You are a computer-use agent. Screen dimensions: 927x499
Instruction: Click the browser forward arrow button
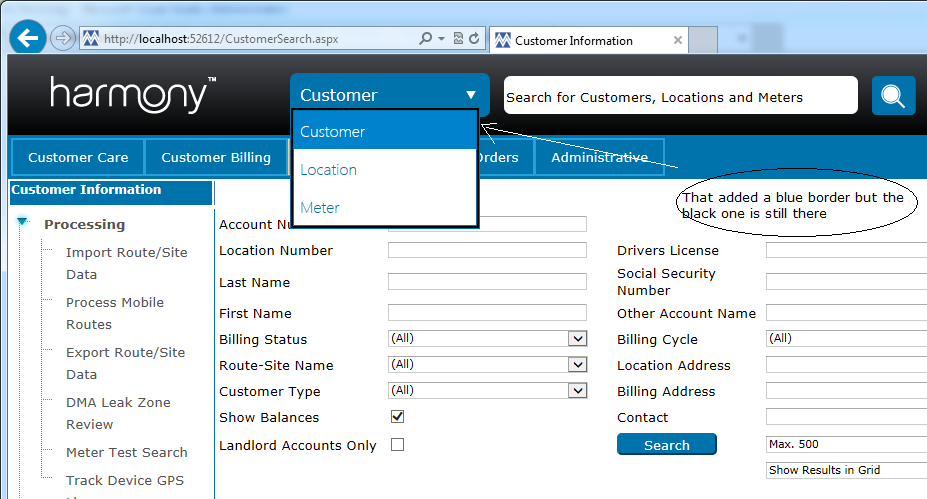(x=62, y=38)
